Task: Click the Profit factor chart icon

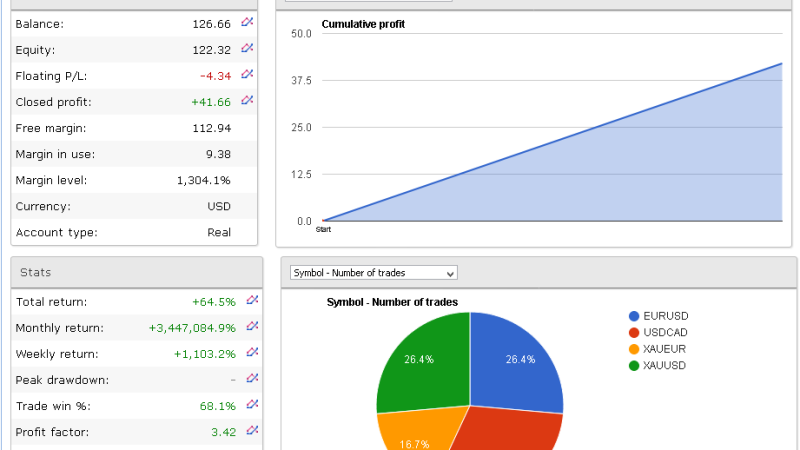Action: (252, 430)
